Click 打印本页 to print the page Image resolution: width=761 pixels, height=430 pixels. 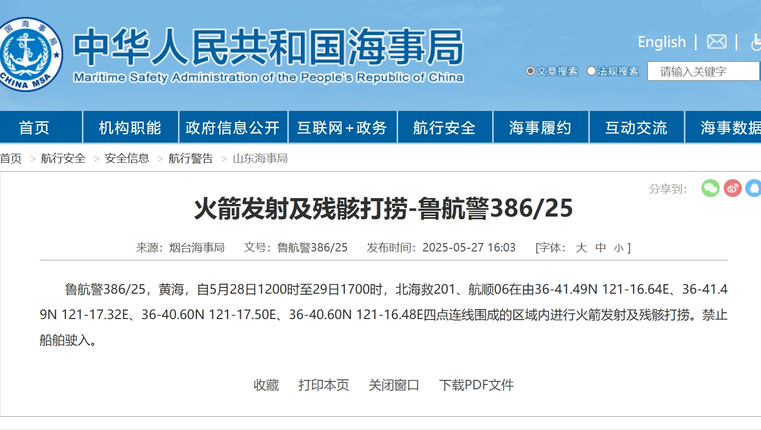(323, 385)
